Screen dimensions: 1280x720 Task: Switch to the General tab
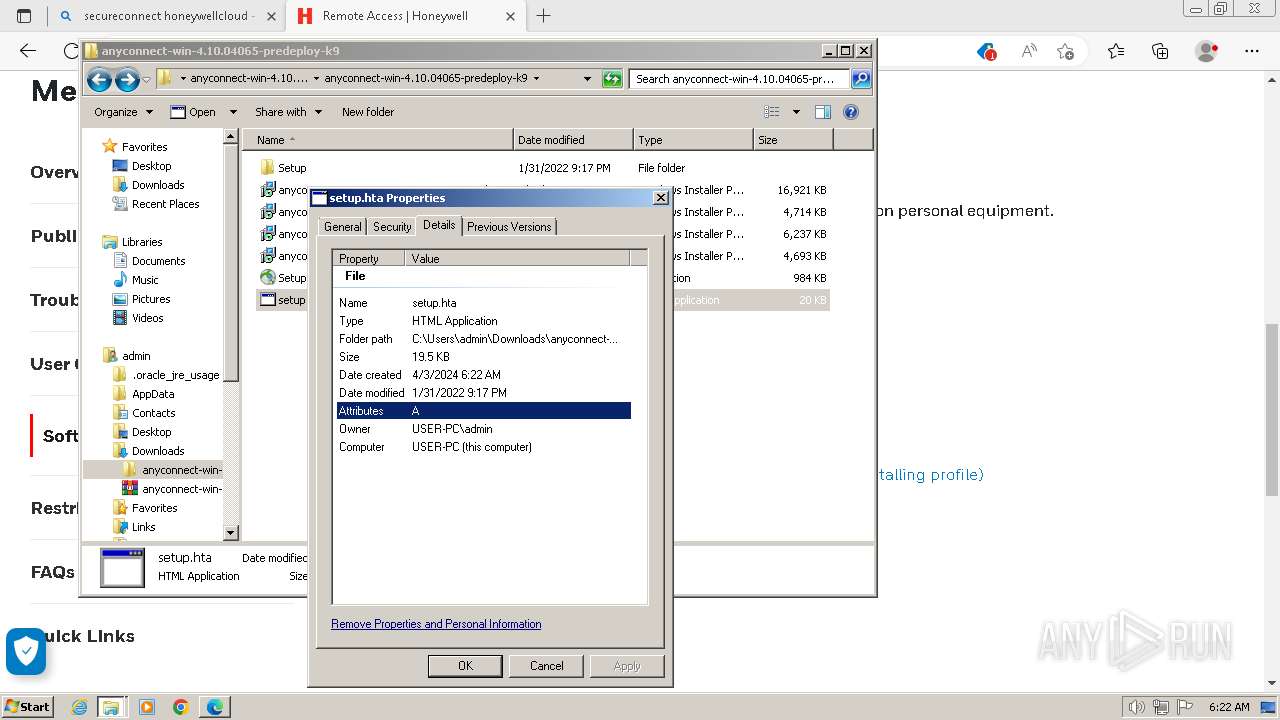pyautogui.click(x=342, y=227)
